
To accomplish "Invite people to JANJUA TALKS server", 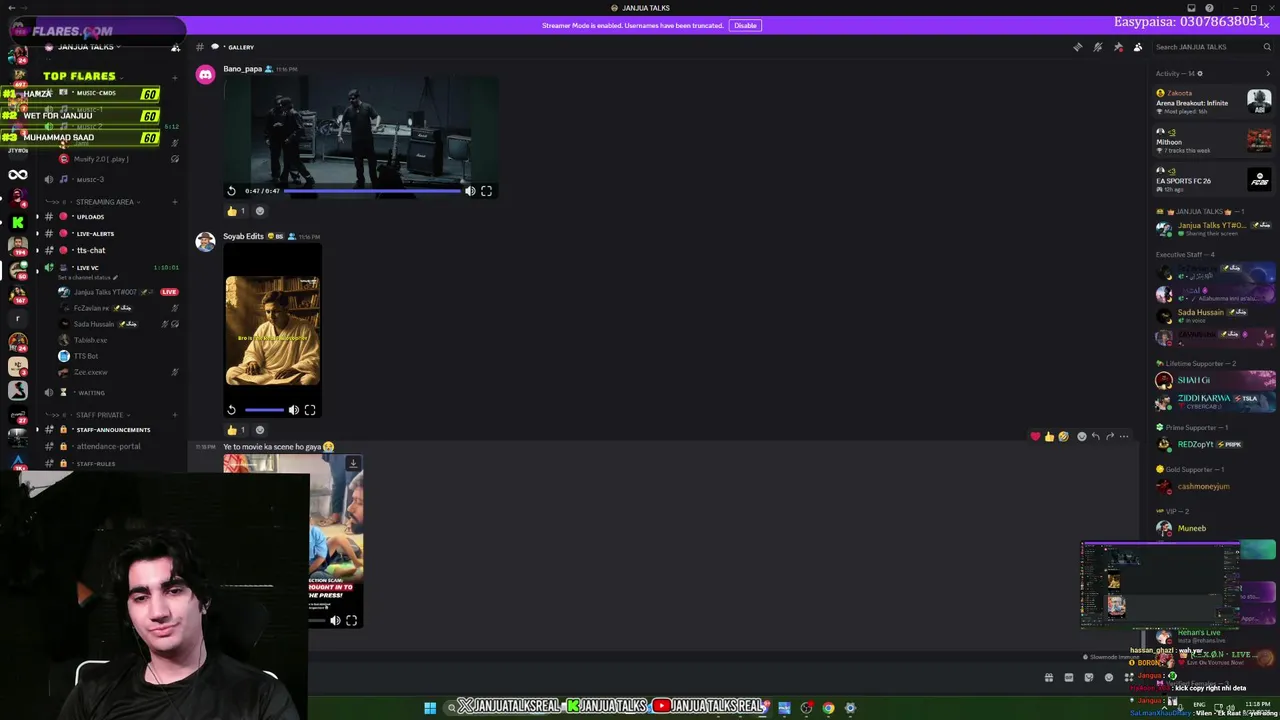I will pos(175,48).
